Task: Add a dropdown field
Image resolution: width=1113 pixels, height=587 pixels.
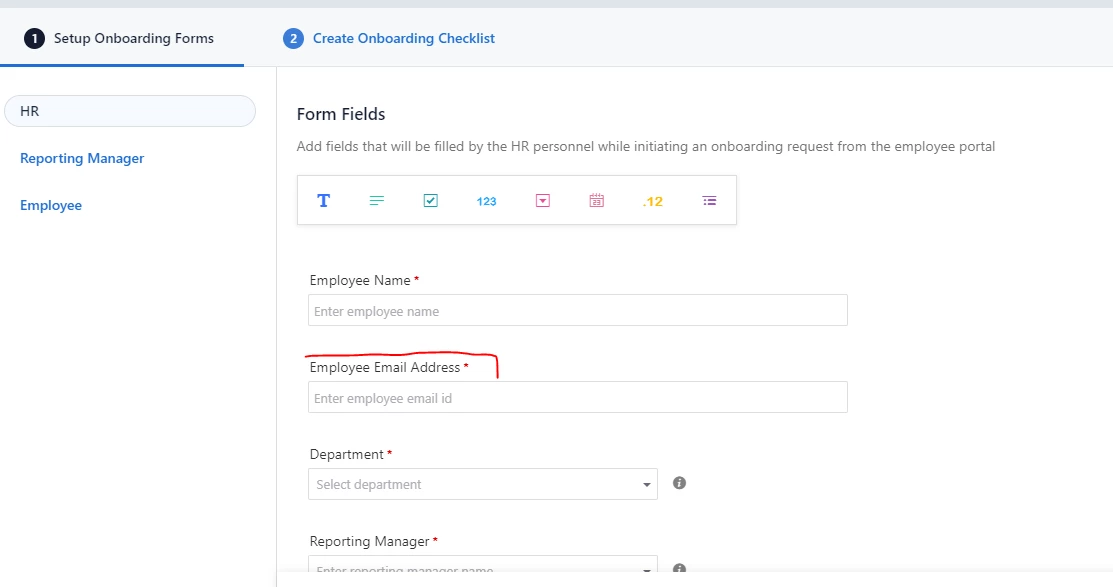Action: [x=542, y=201]
